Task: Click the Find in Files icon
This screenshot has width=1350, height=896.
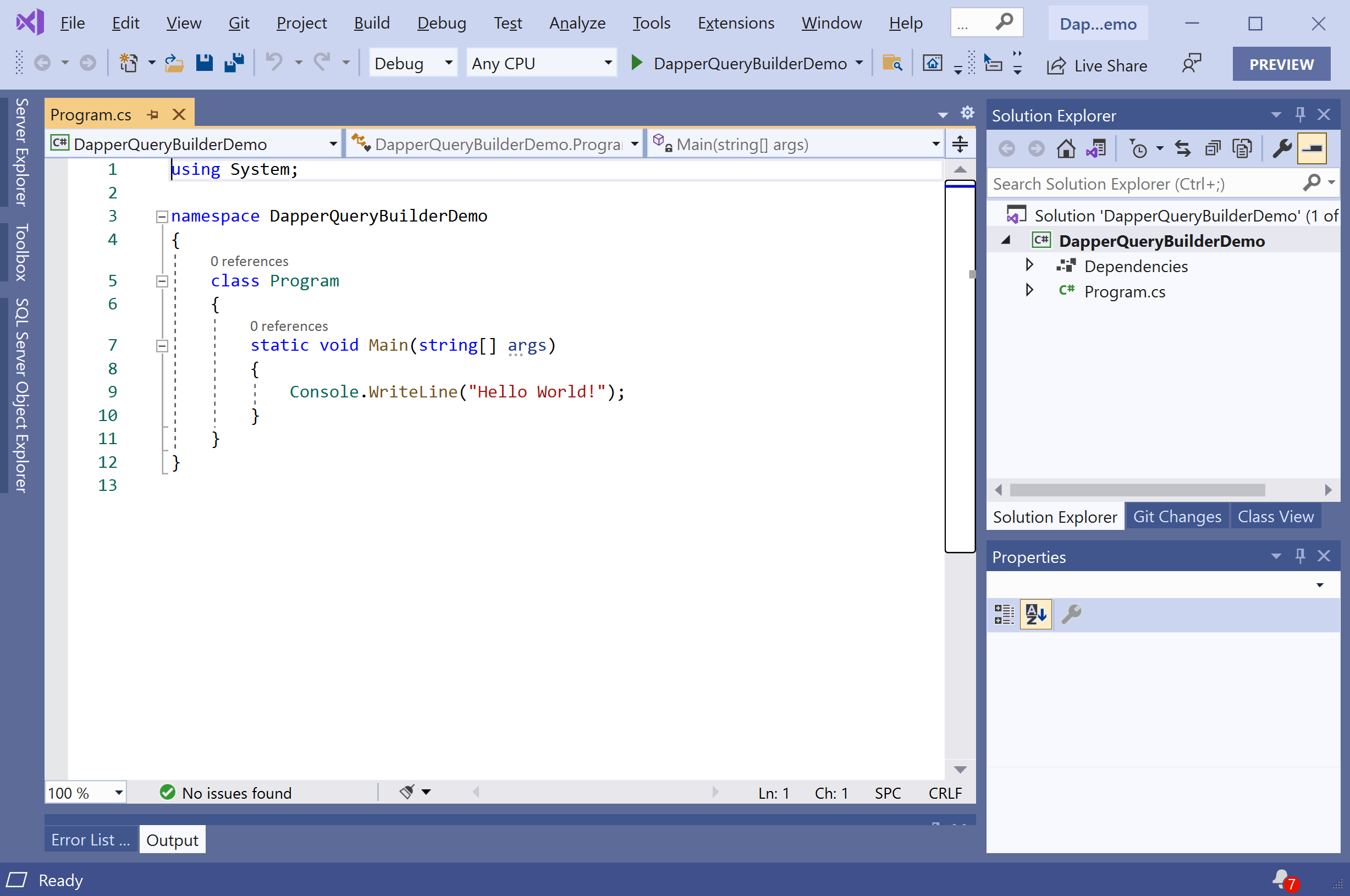Action: (x=891, y=63)
